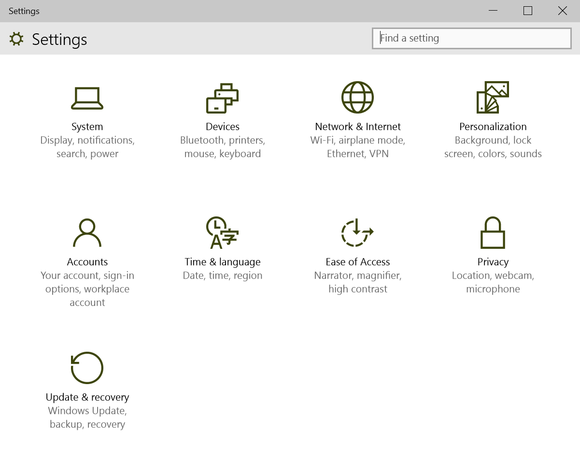Select the Devices label
Viewport: 580px width, 458px height.
tap(222, 127)
